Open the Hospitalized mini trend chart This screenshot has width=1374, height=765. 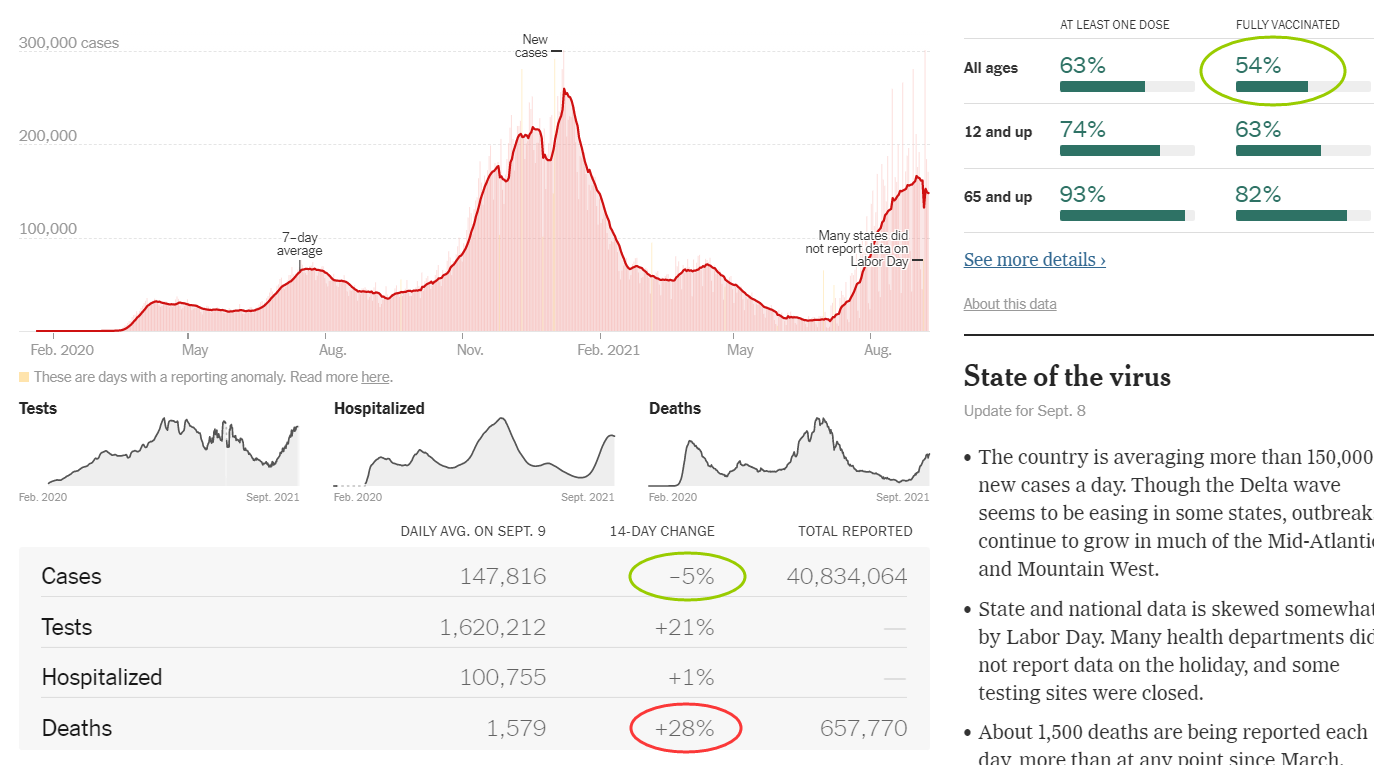[474, 452]
